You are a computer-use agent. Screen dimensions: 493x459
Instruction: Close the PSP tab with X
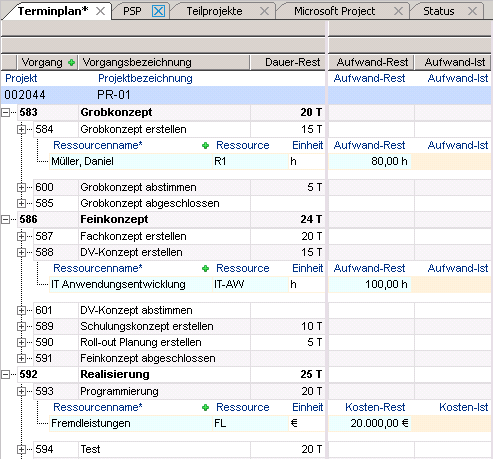tap(158, 11)
